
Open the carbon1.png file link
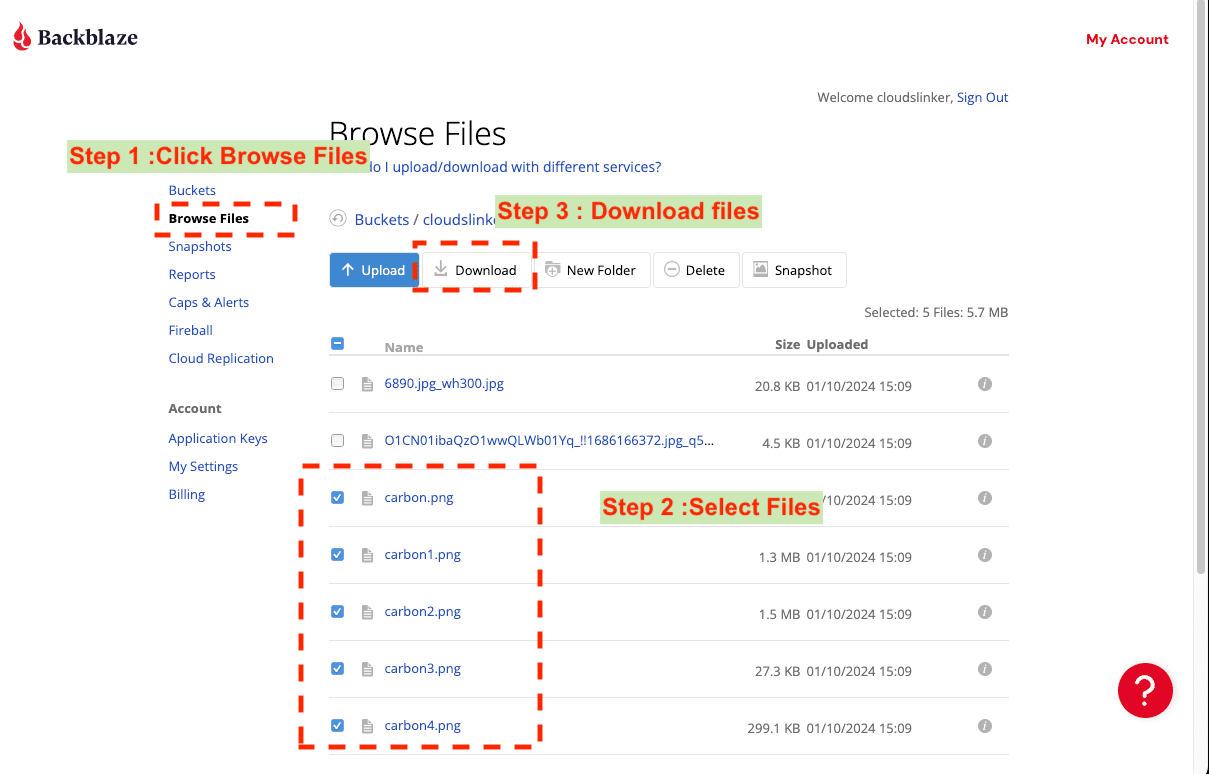[423, 554]
